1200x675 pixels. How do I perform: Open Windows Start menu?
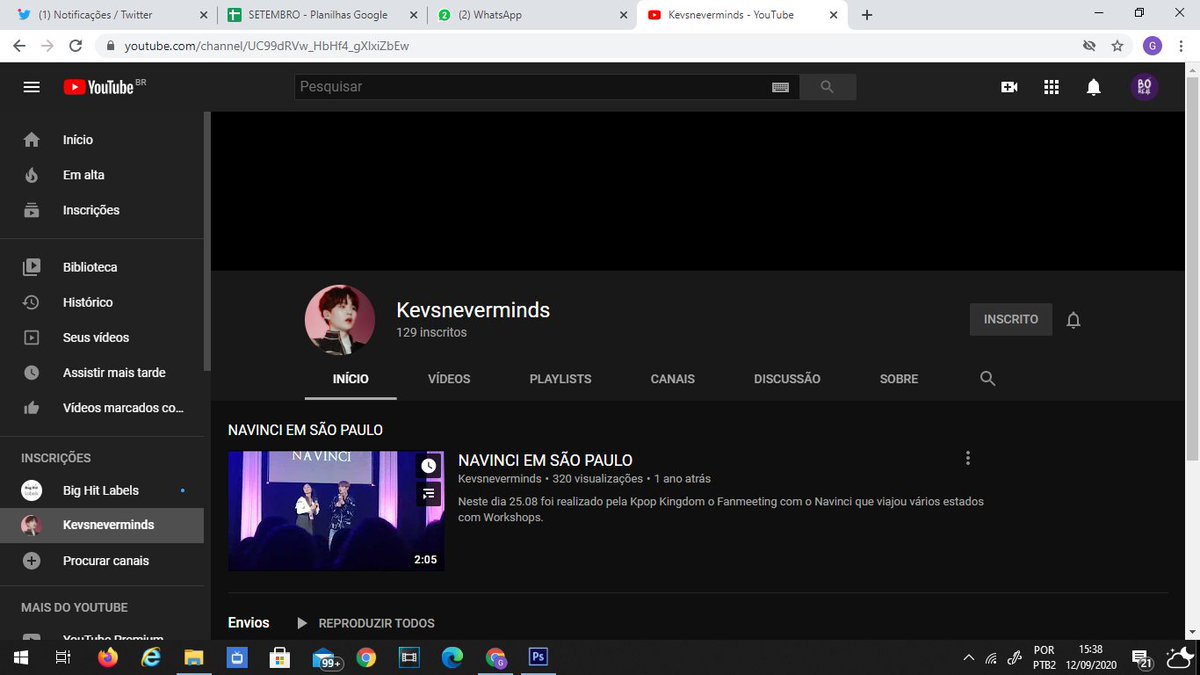(20, 657)
